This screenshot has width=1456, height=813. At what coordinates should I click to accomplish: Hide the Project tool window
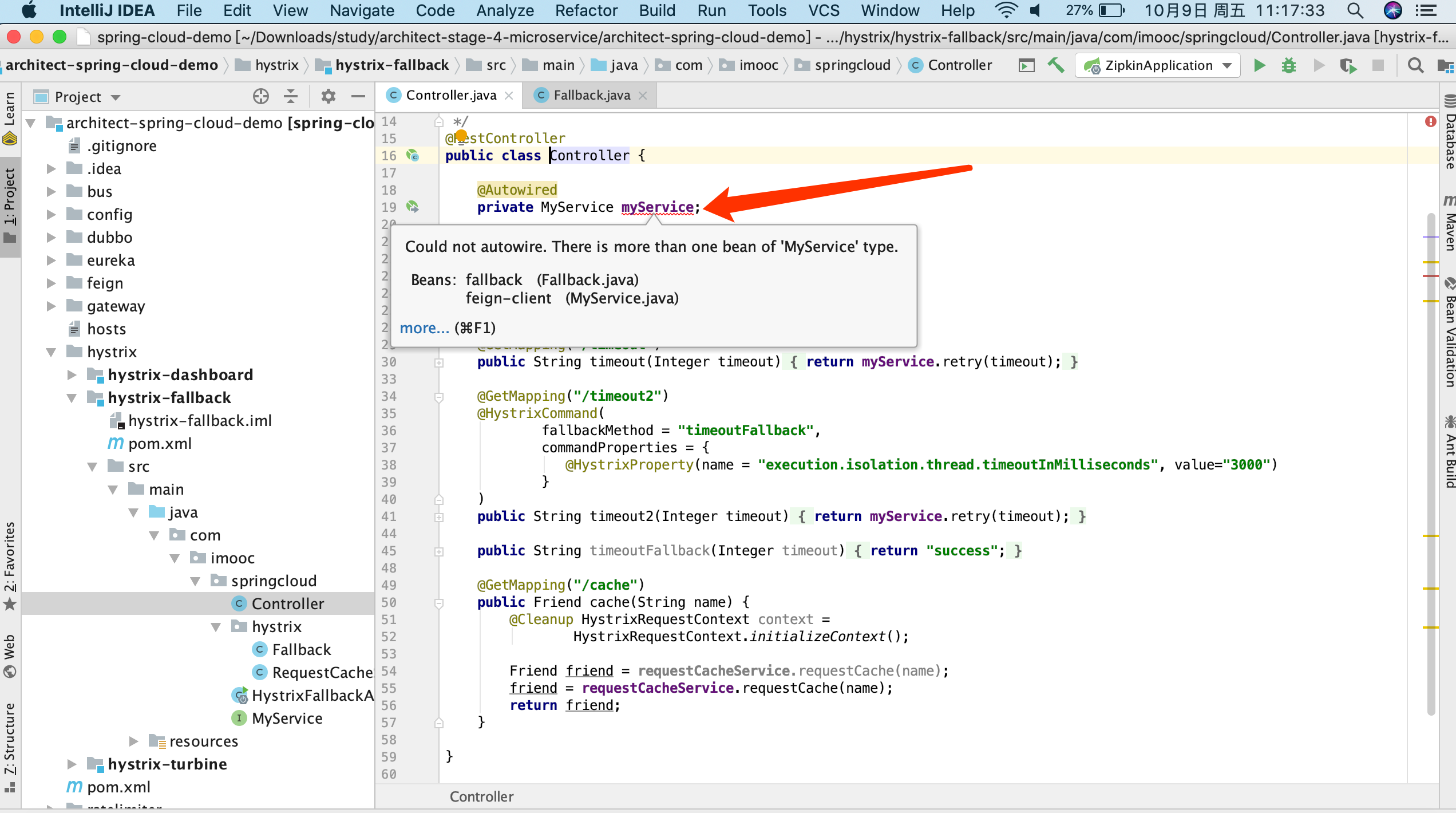[358, 96]
